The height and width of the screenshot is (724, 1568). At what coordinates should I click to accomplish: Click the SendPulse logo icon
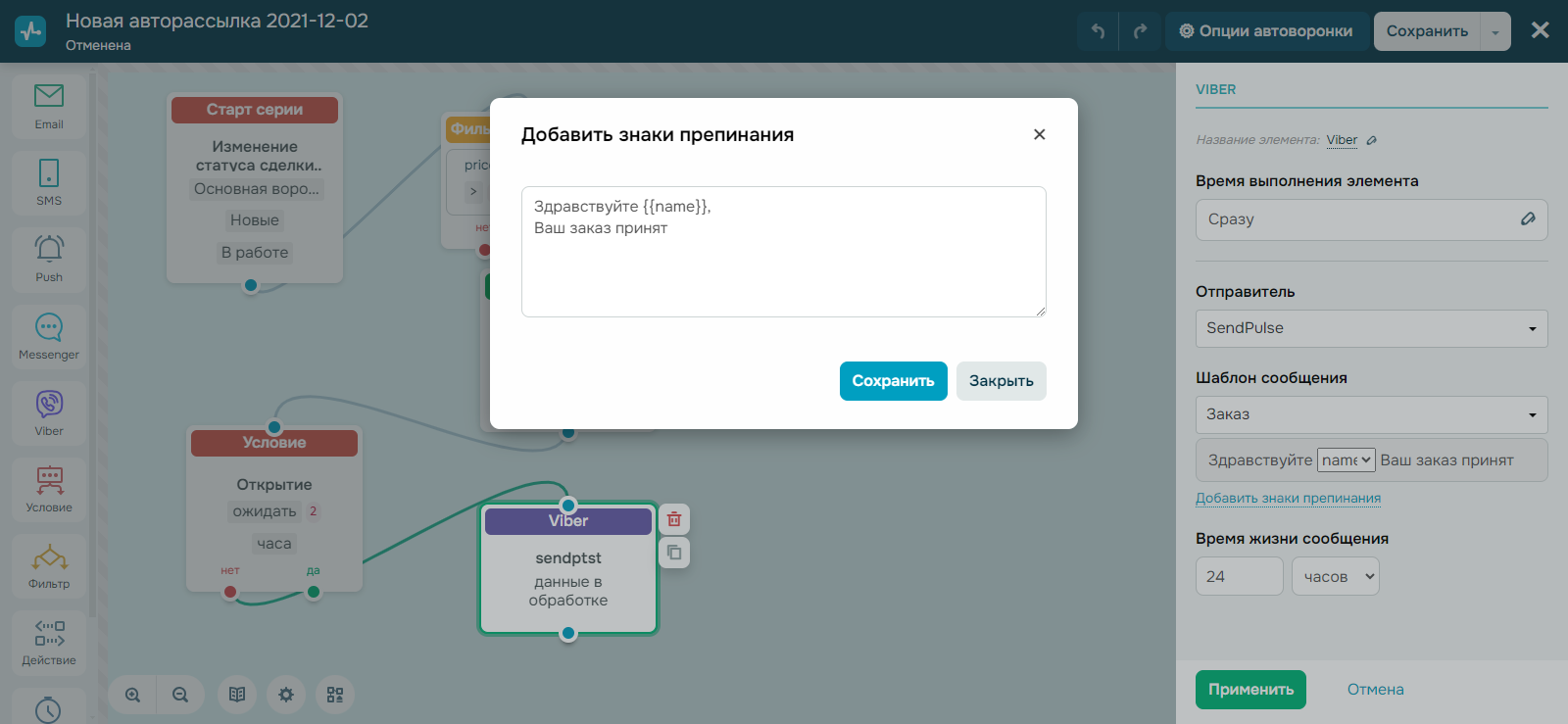(30, 31)
